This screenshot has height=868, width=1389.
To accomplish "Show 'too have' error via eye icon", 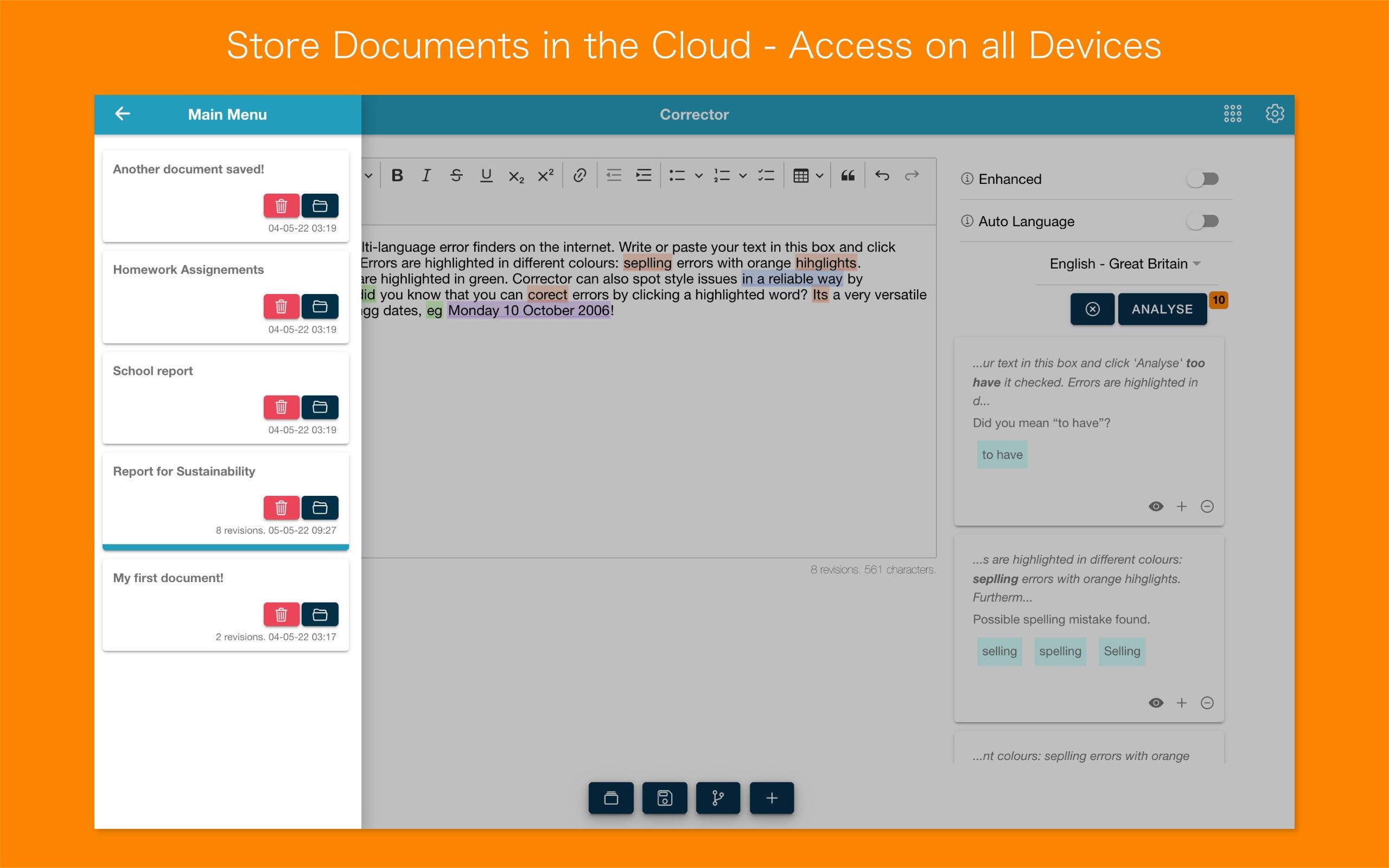I will pyautogui.click(x=1156, y=506).
